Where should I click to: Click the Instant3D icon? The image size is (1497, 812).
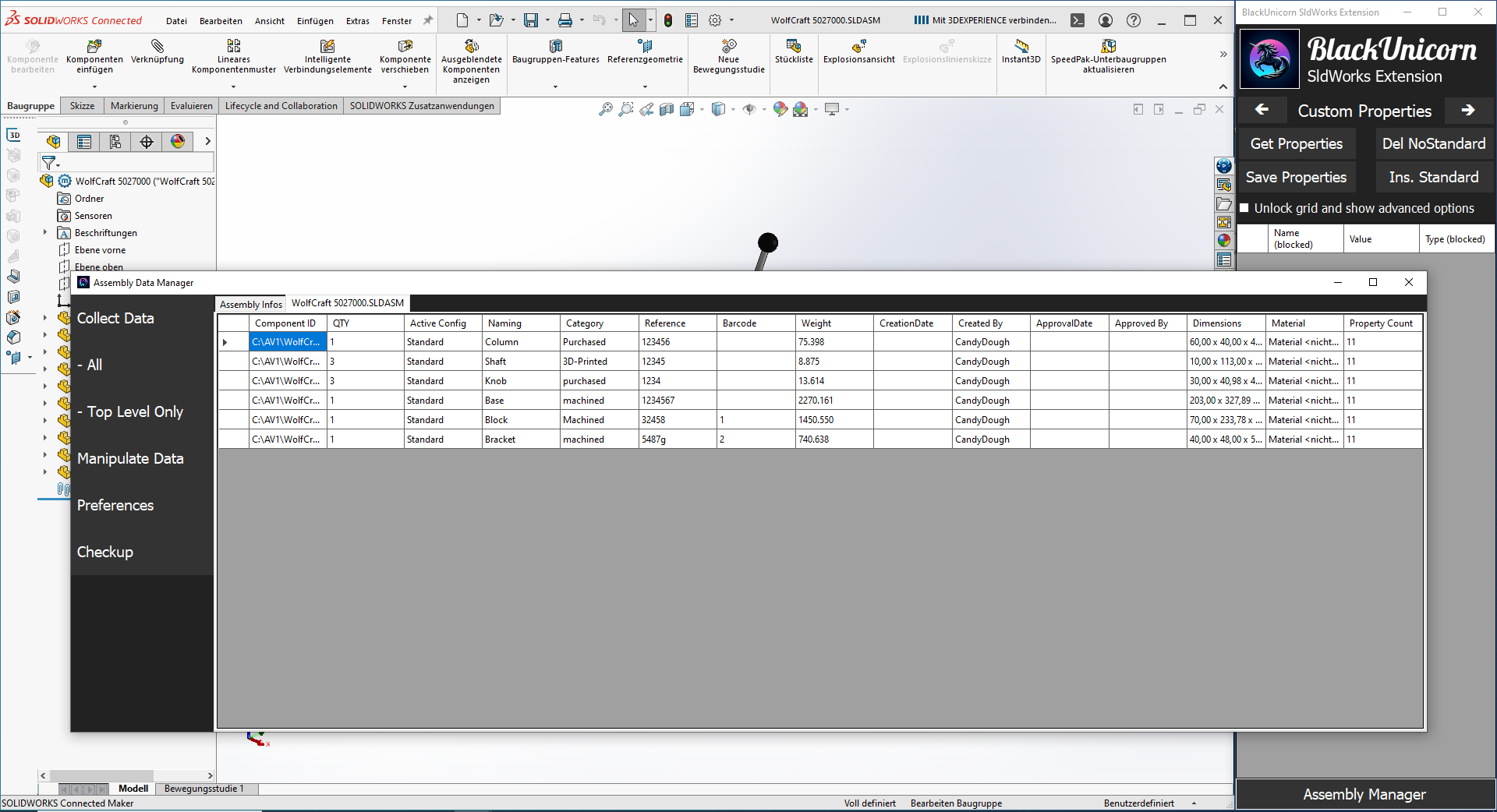pyautogui.click(x=1021, y=47)
